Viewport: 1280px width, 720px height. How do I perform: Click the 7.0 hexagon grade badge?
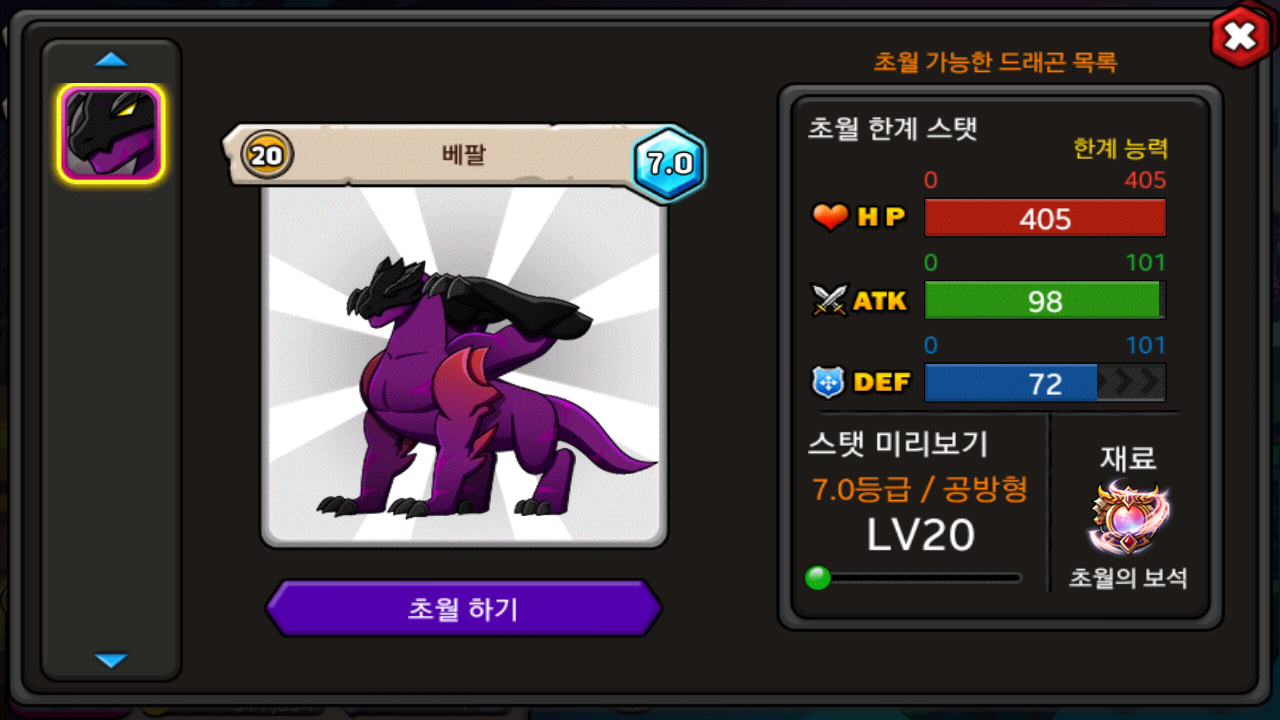(669, 164)
